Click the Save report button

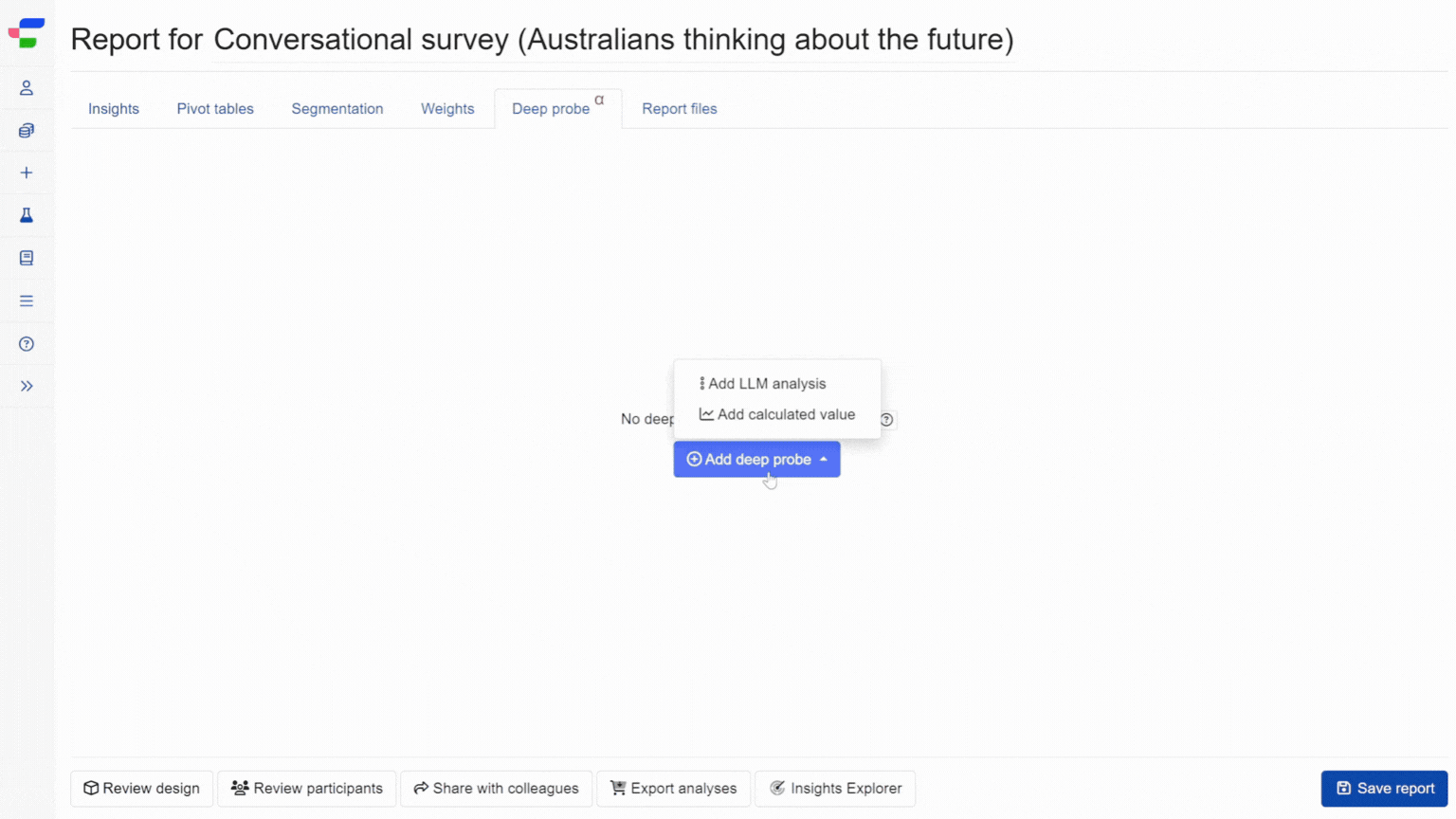click(1384, 789)
